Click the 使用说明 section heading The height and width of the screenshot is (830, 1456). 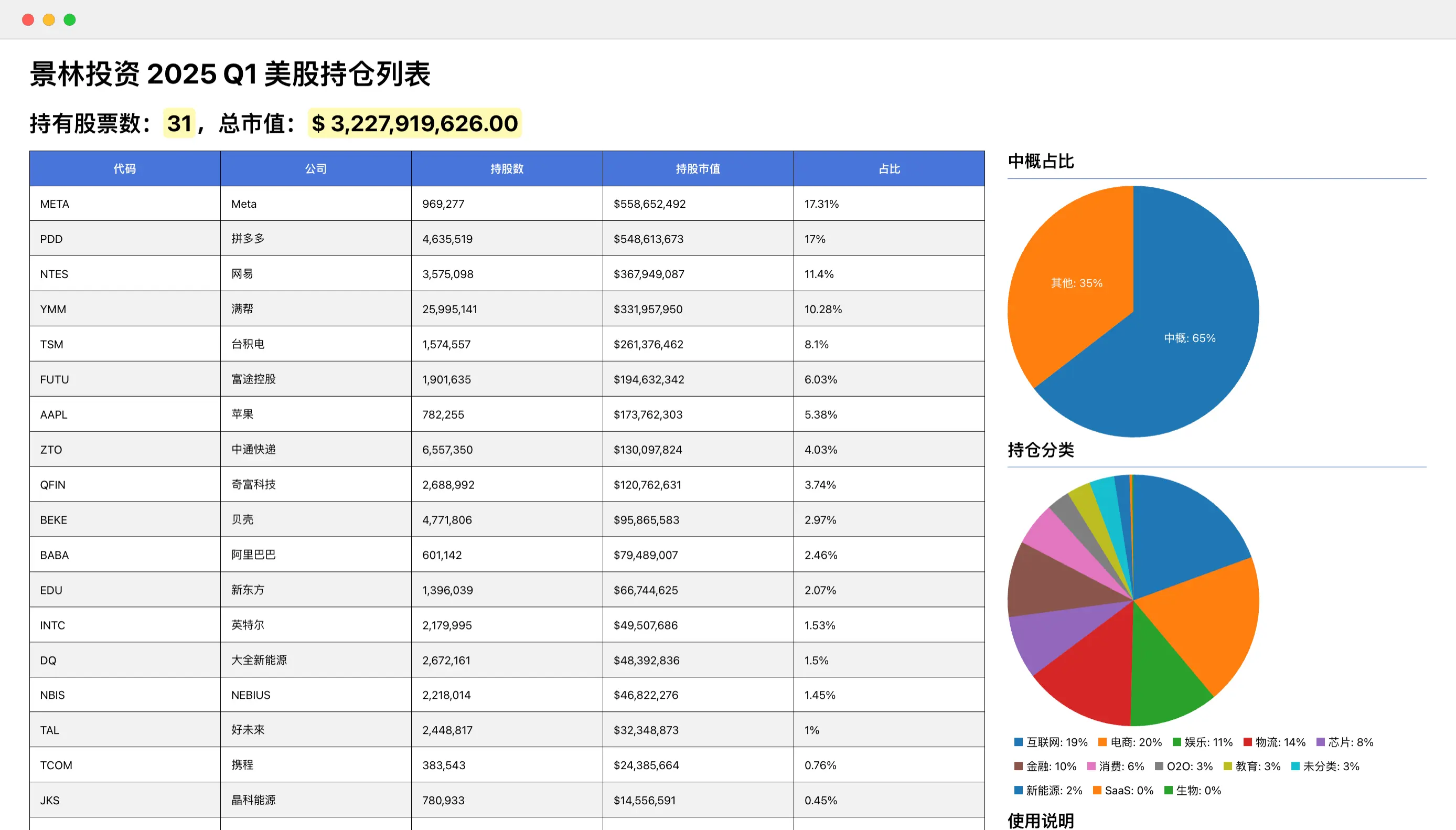point(1041,821)
